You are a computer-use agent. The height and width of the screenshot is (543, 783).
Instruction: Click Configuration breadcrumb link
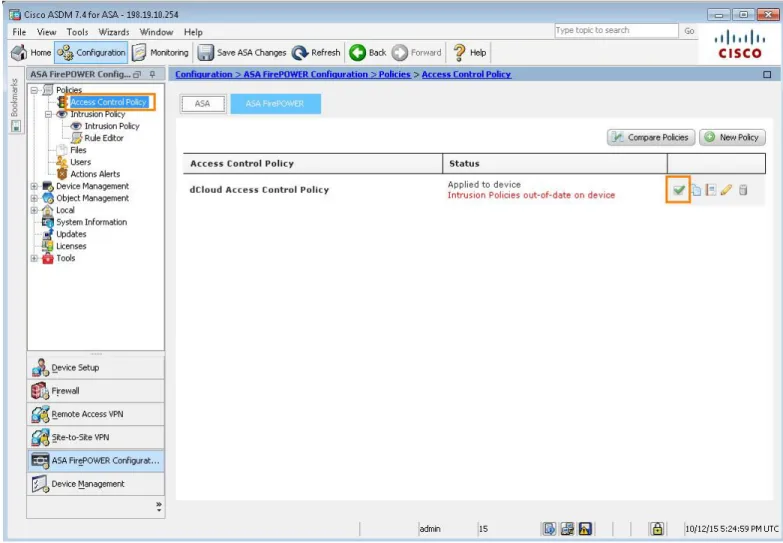tap(204, 74)
